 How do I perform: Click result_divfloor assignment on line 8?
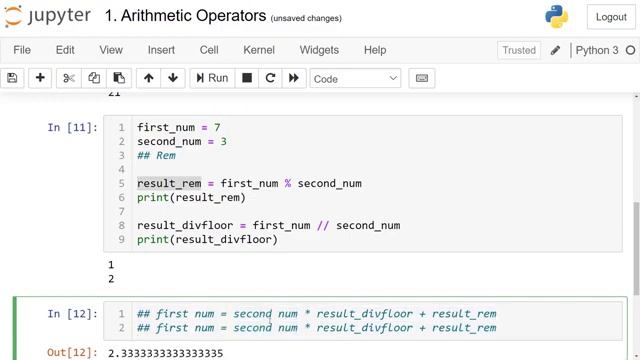pyautogui.click(x=269, y=225)
